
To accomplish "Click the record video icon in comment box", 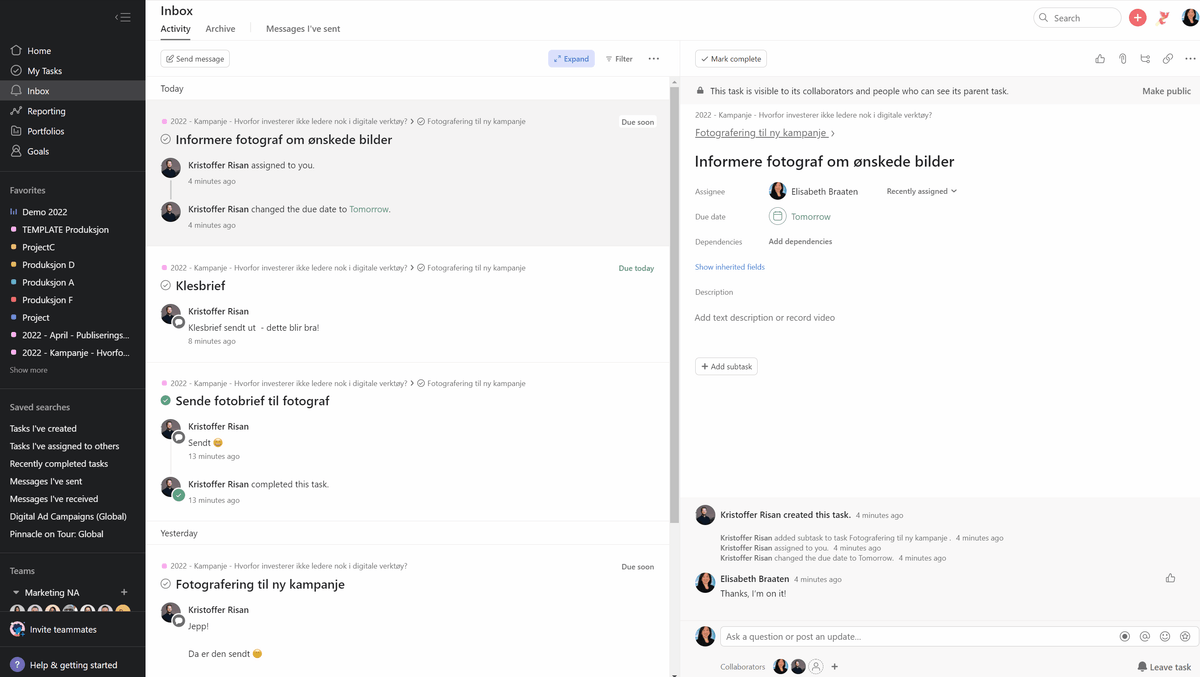I will pyautogui.click(x=1124, y=636).
